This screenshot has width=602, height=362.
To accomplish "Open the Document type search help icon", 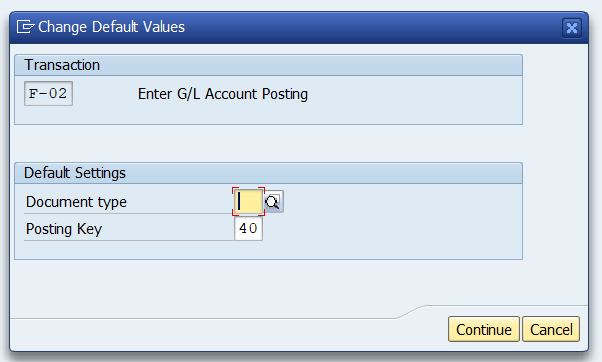I will (x=274, y=202).
